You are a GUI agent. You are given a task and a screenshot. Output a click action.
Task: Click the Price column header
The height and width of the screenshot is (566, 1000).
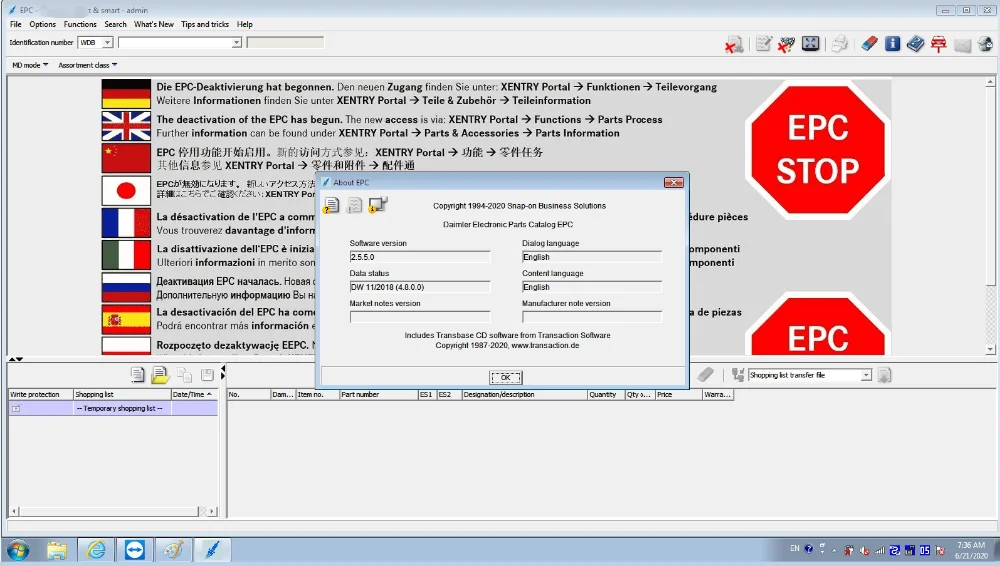(x=679, y=394)
